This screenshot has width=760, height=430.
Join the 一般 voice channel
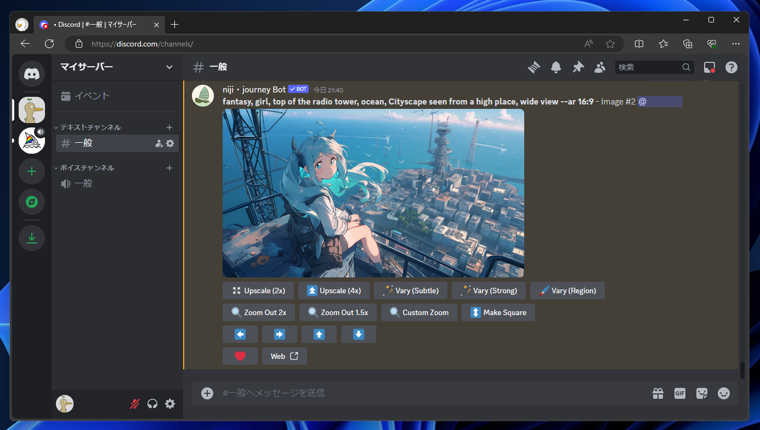[x=117, y=184]
